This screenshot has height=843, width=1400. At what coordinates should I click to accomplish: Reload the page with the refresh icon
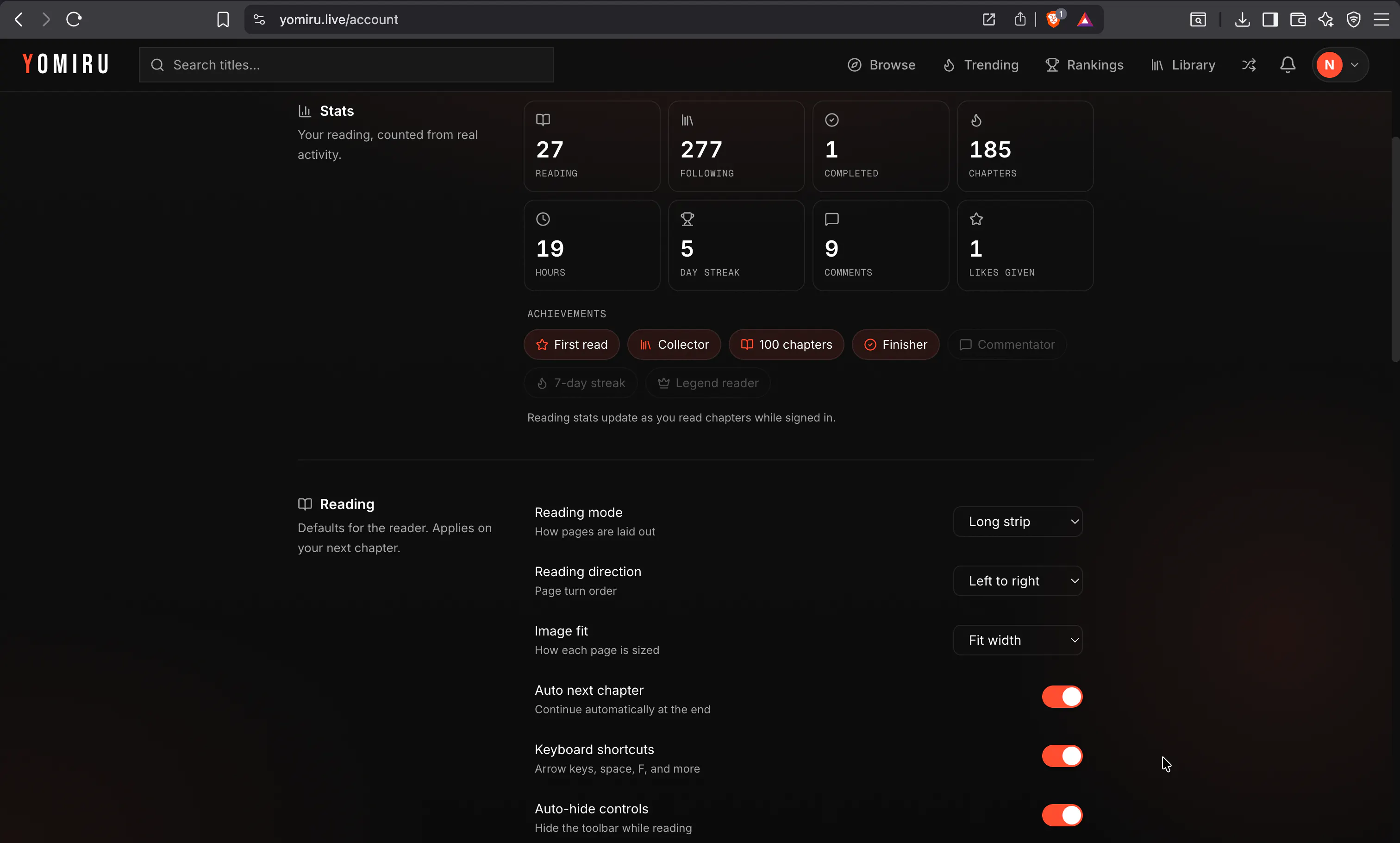tap(74, 19)
